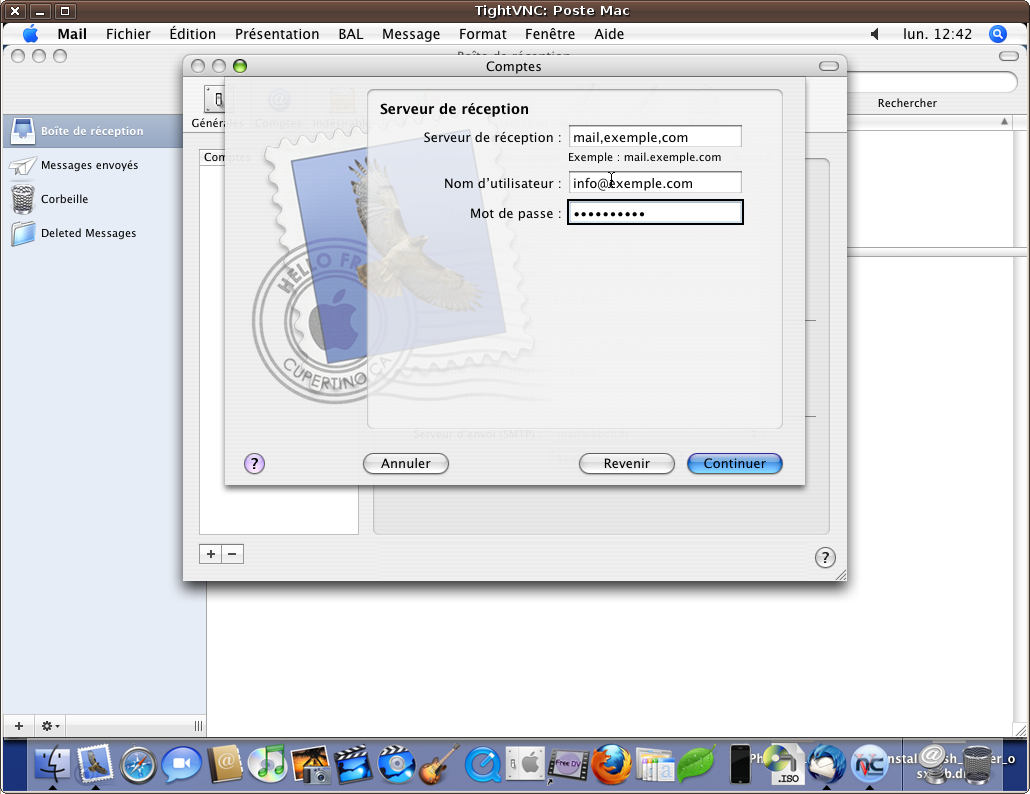Launch iTunes from the Dock
This screenshot has width=1030, height=794.
coord(267,764)
